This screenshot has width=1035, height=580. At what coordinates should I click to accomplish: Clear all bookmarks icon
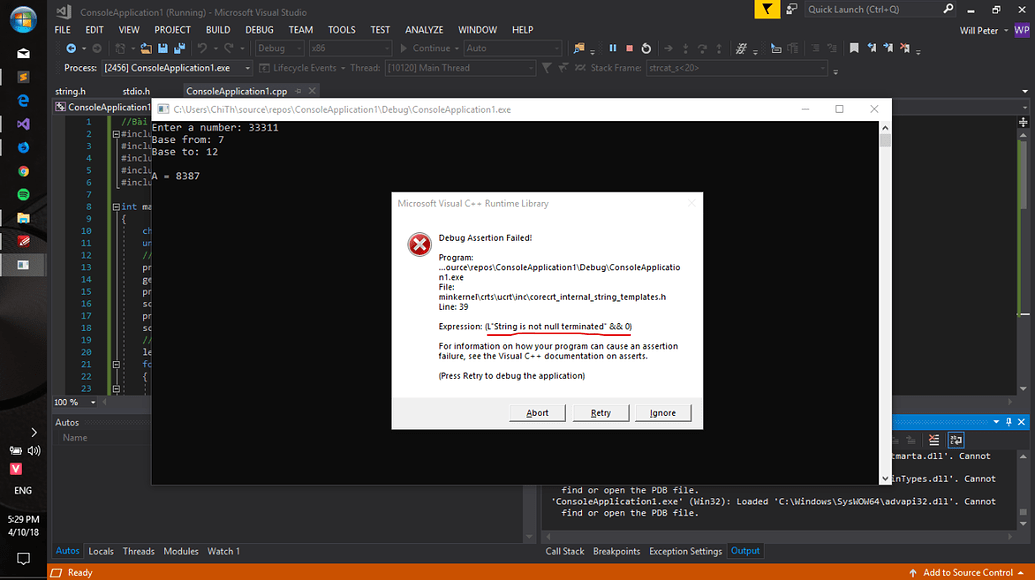click(905, 48)
